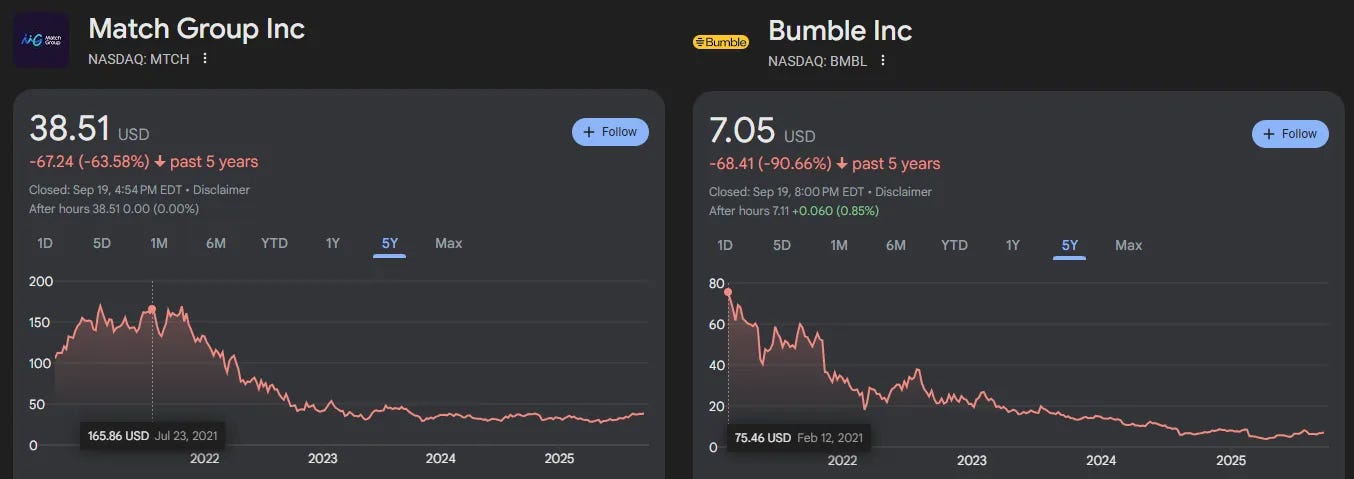Screen dimensions: 1354x479
Task: Select 5D range on Bumble chart
Action: (782, 245)
